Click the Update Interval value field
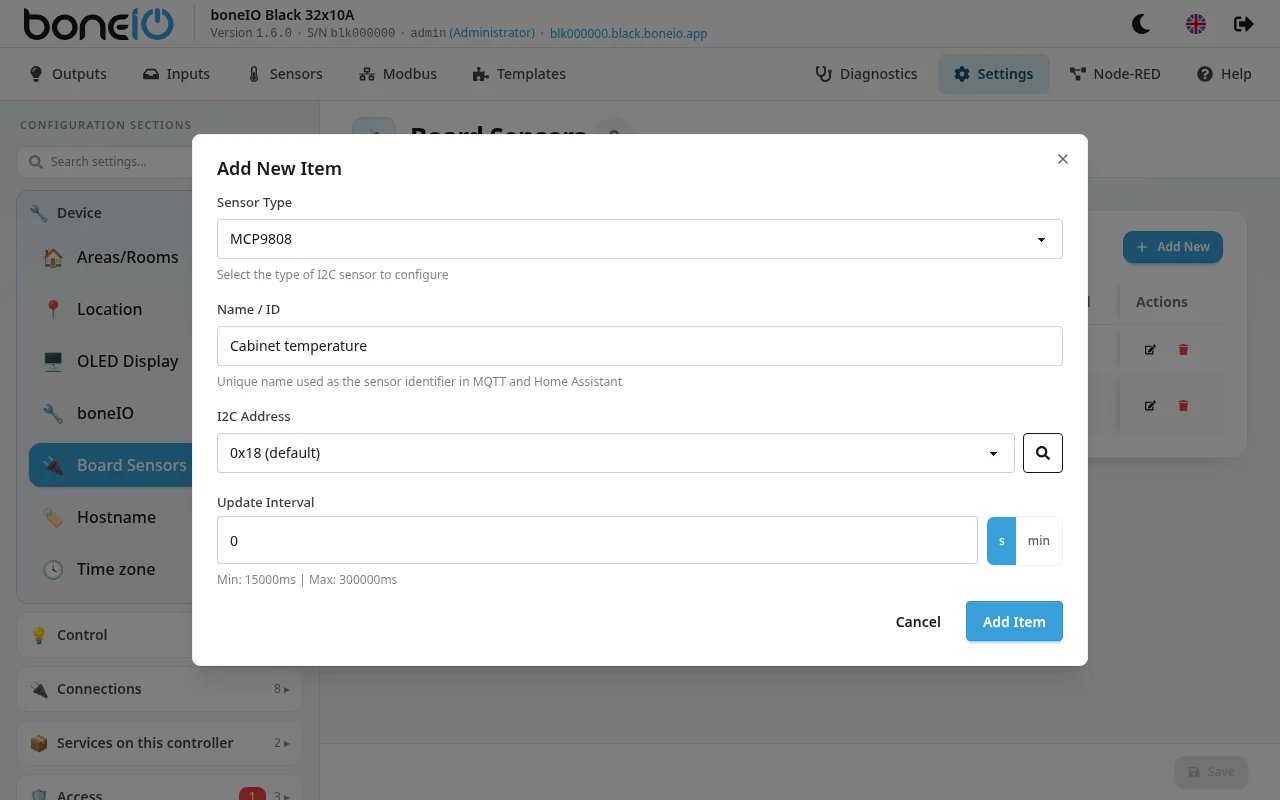This screenshot has width=1280, height=800. (x=597, y=541)
